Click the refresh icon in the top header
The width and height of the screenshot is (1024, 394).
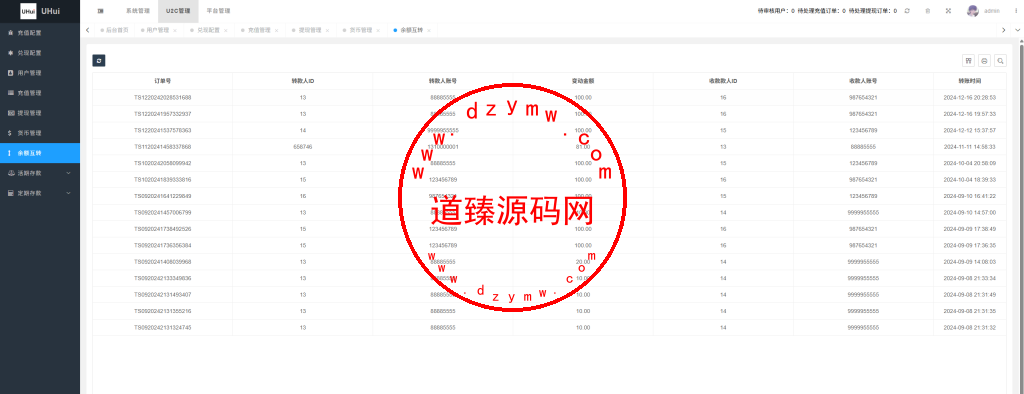point(907,11)
